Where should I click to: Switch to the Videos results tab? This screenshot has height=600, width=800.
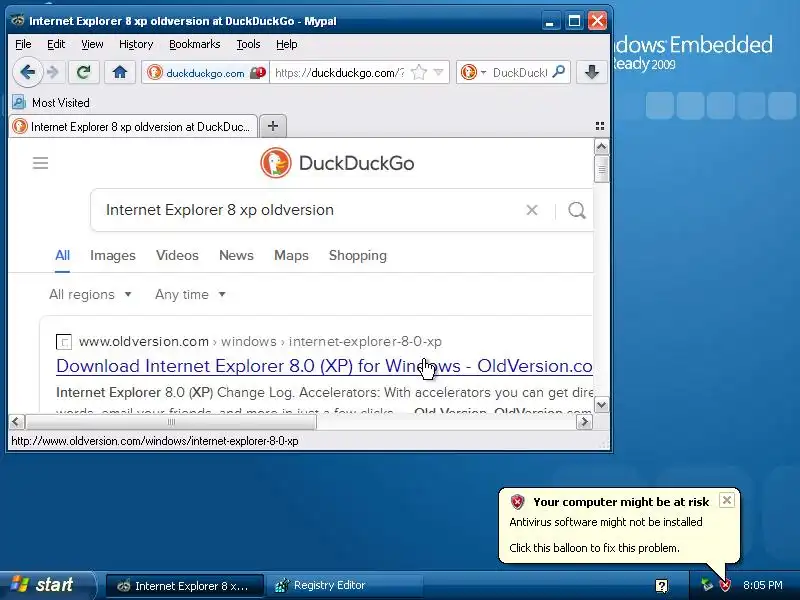click(x=177, y=256)
